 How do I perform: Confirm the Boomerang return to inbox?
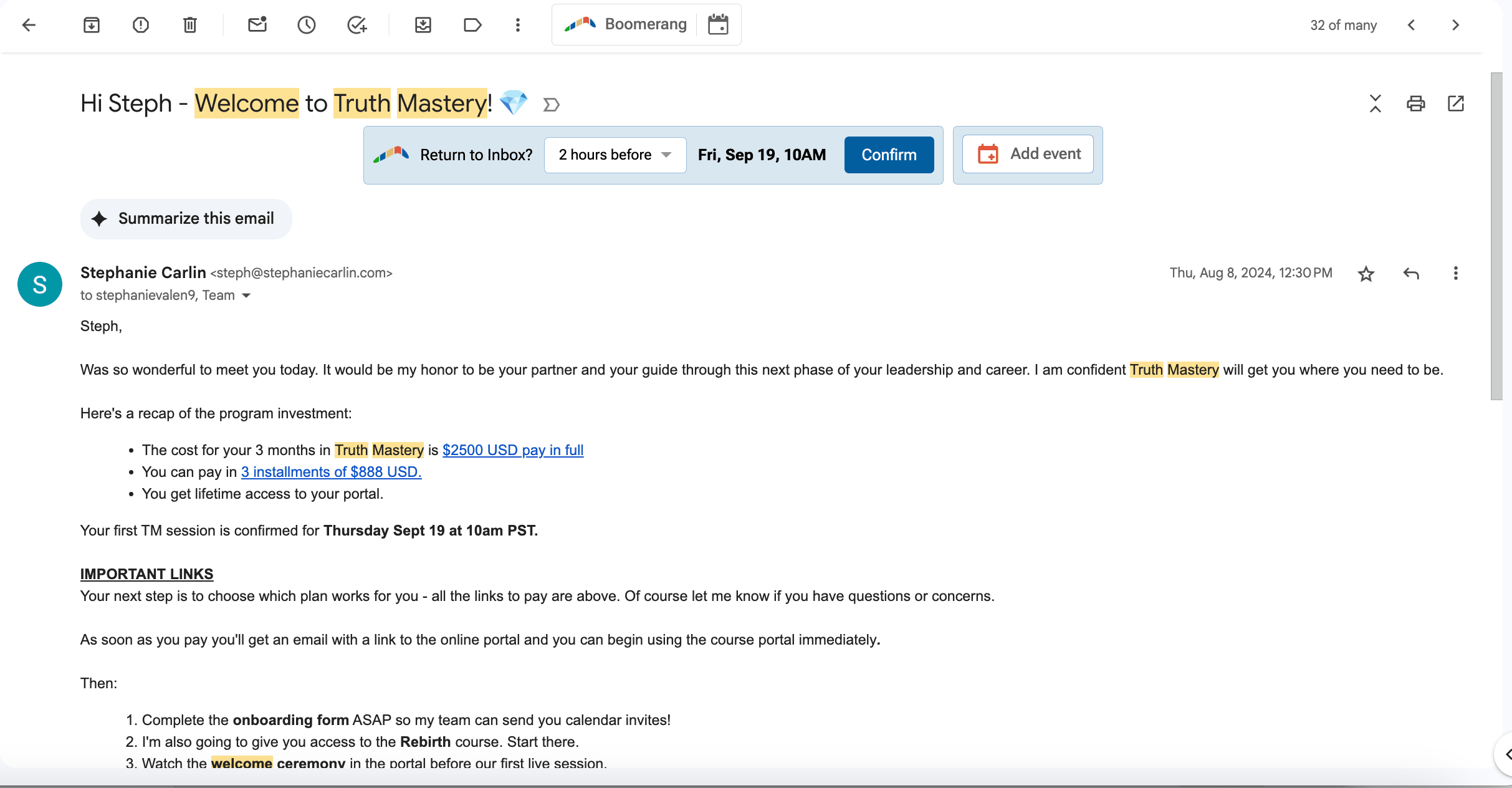pos(889,155)
